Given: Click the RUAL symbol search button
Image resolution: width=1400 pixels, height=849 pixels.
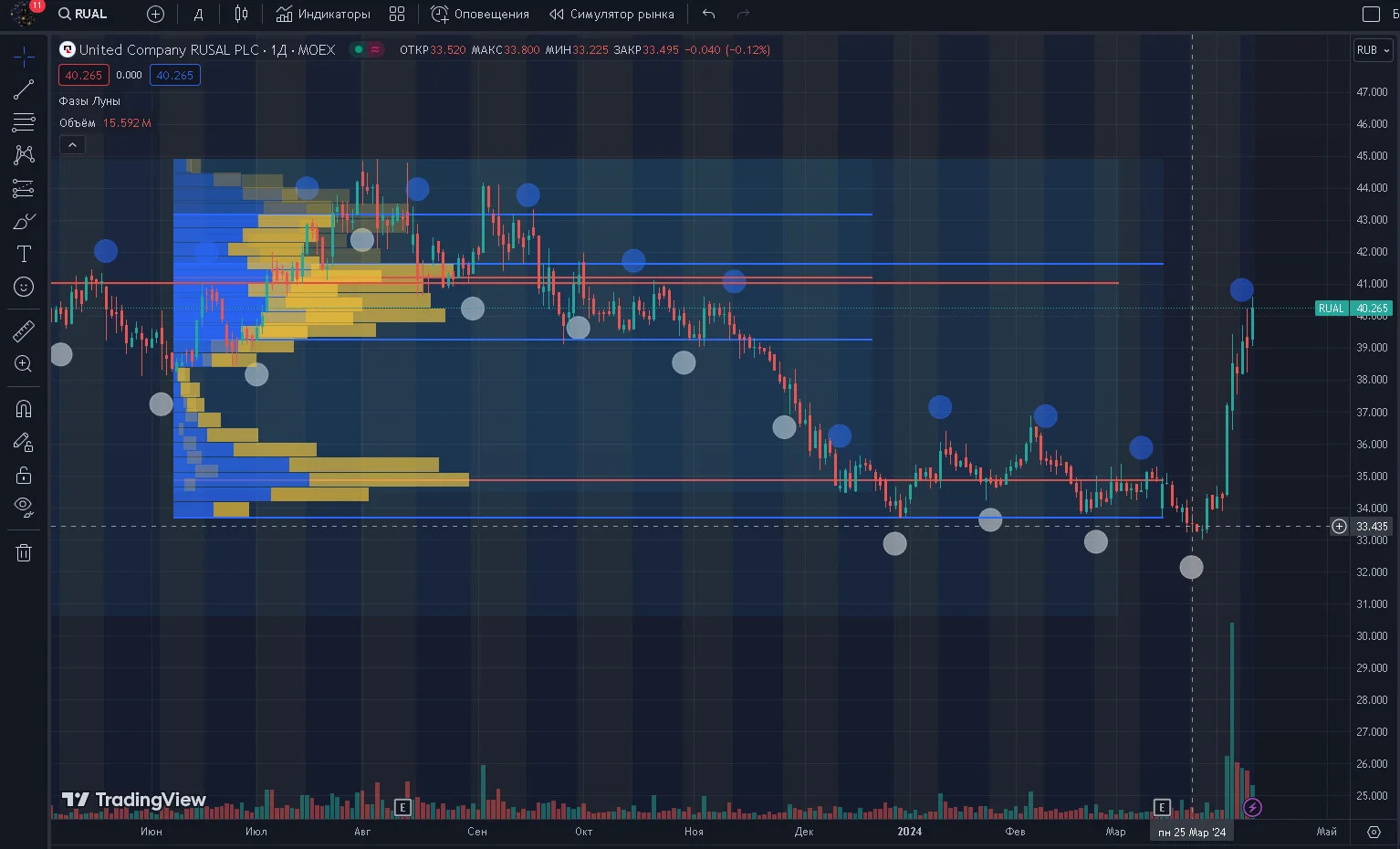Looking at the screenshot, I should (83, 14).
